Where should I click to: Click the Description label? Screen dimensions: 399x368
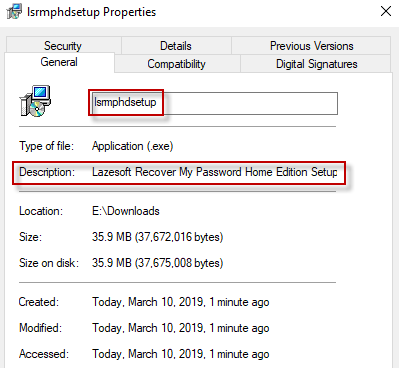coord(47,172)
